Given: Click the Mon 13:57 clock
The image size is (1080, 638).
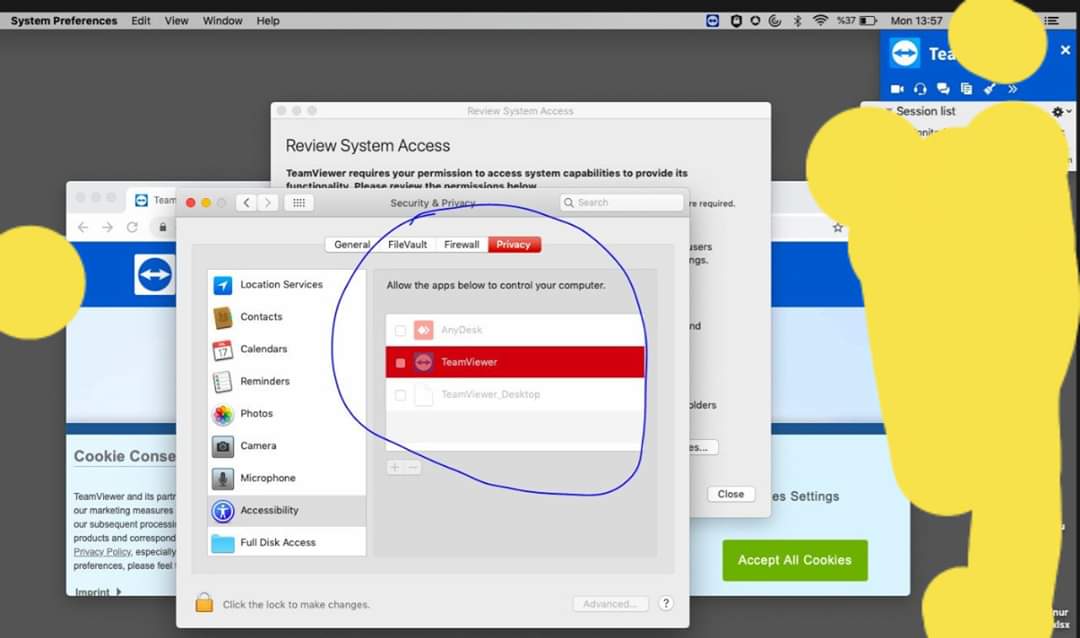Looking at the screenshot, I should pyautogui.click(x=916, y=21).
